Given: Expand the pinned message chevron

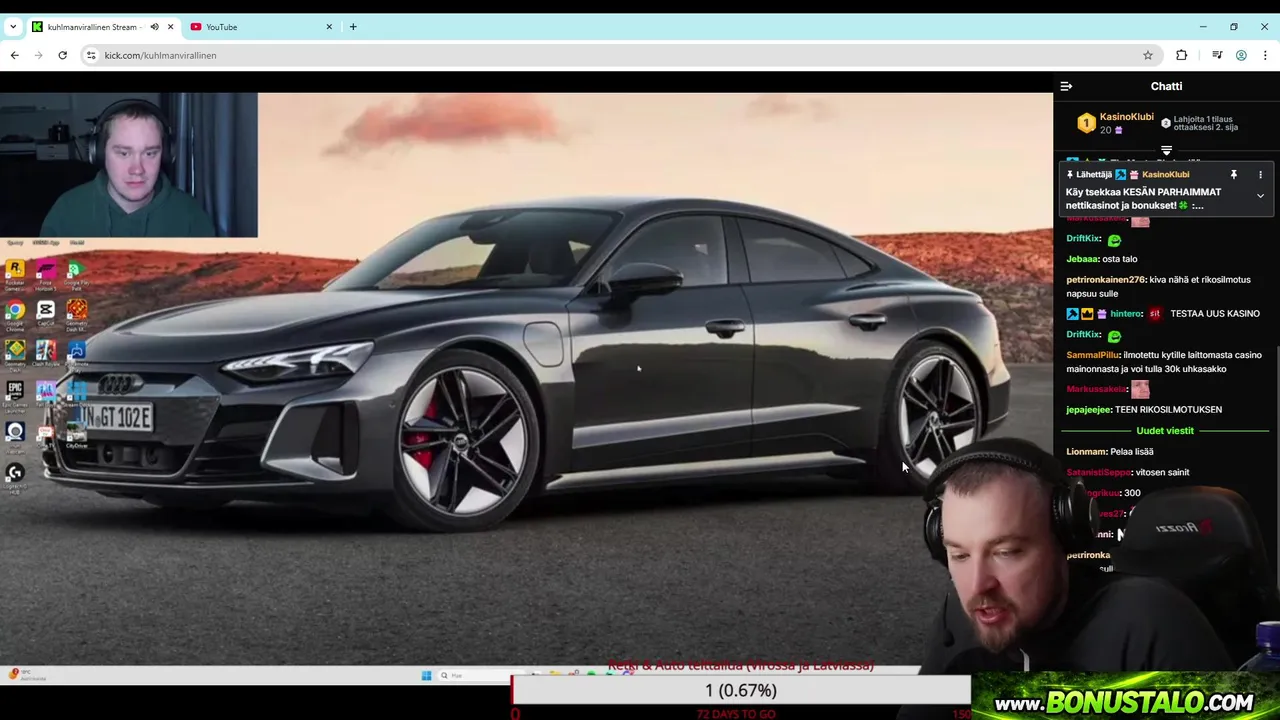Looking at the screenshot, I should tap(1260, 196).
